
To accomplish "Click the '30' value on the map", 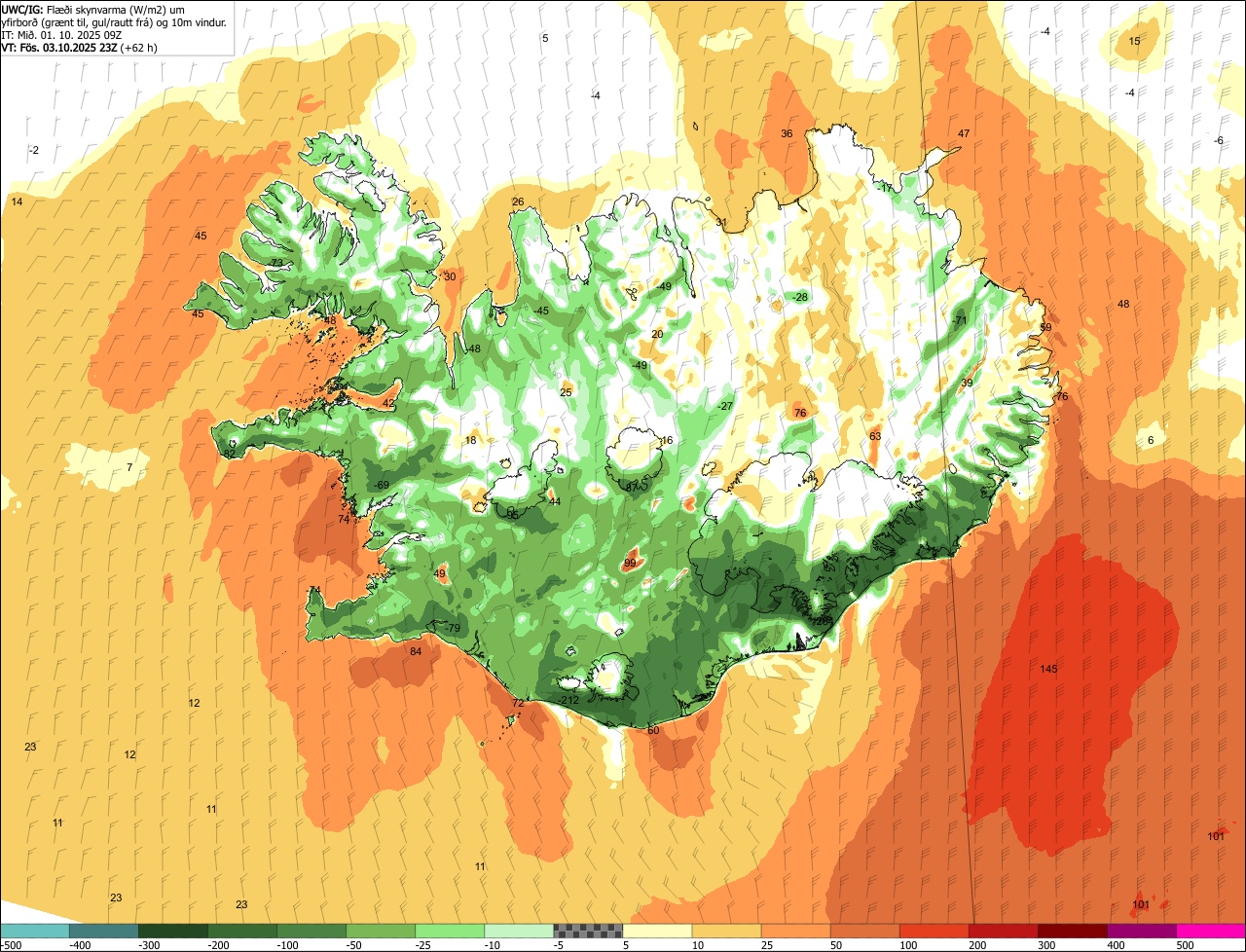I will click(x=449, y=276).
